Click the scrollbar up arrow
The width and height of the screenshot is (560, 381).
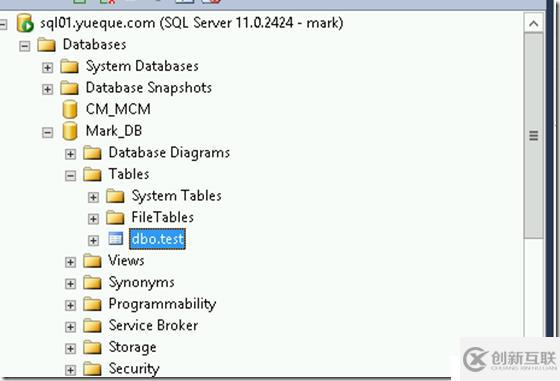pyautogui.click(x=534, y=24)
